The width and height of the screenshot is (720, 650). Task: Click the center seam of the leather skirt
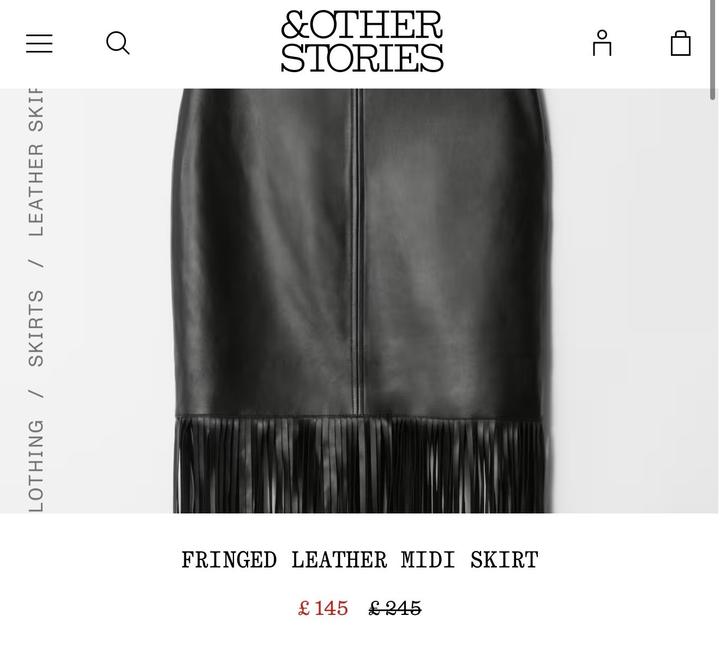click(358, 252)
